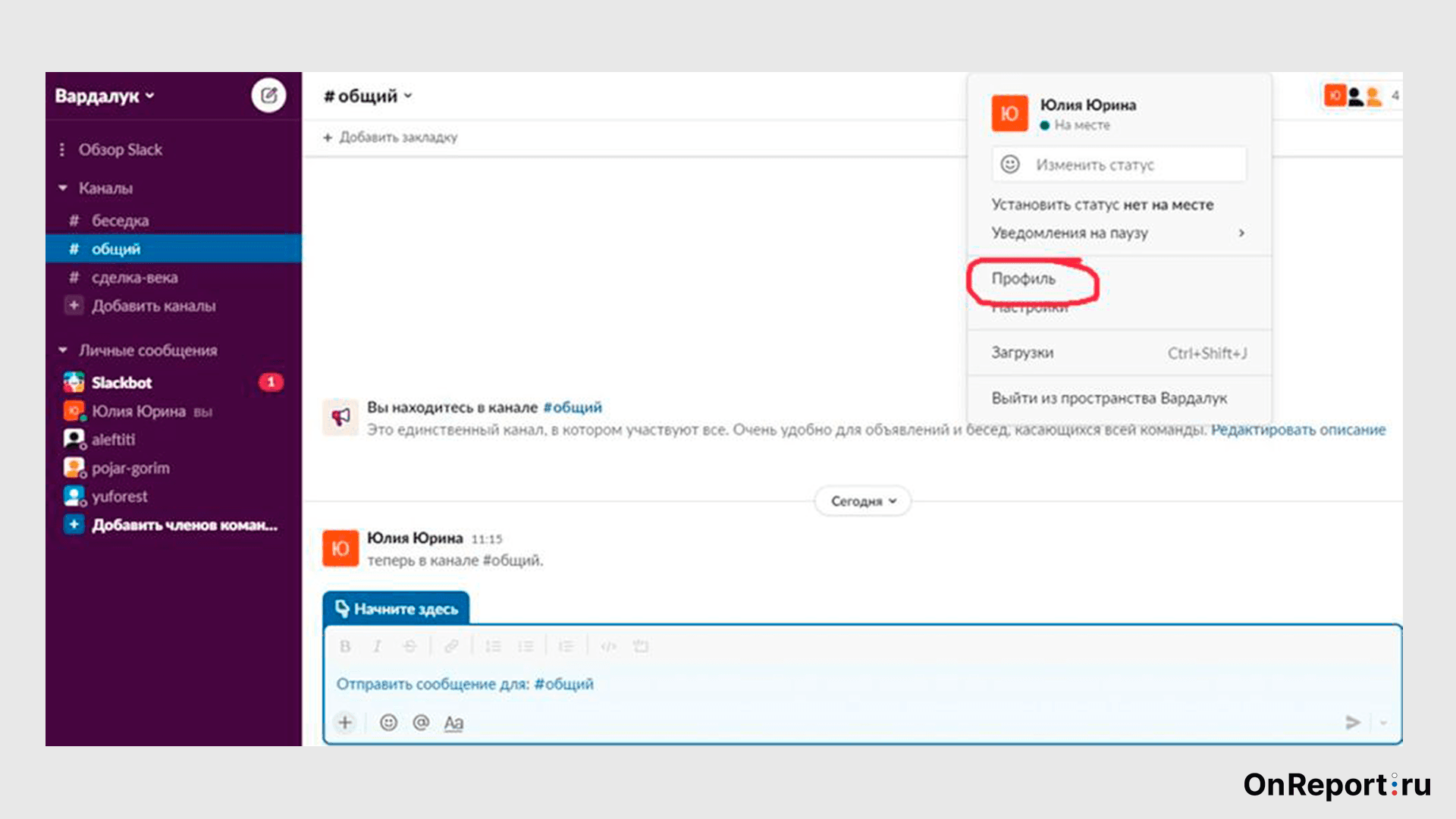Open the channel members avatars list

(1362, 96)
